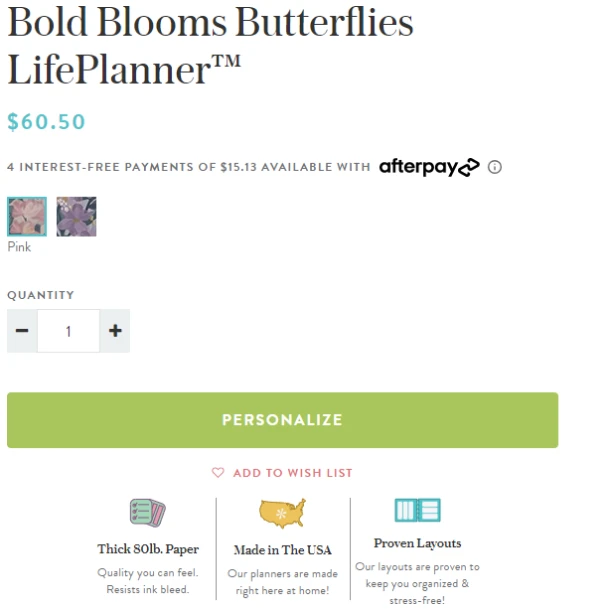Click the thick paper checklist icon
The image size is (610, 610).
[147, 514]
